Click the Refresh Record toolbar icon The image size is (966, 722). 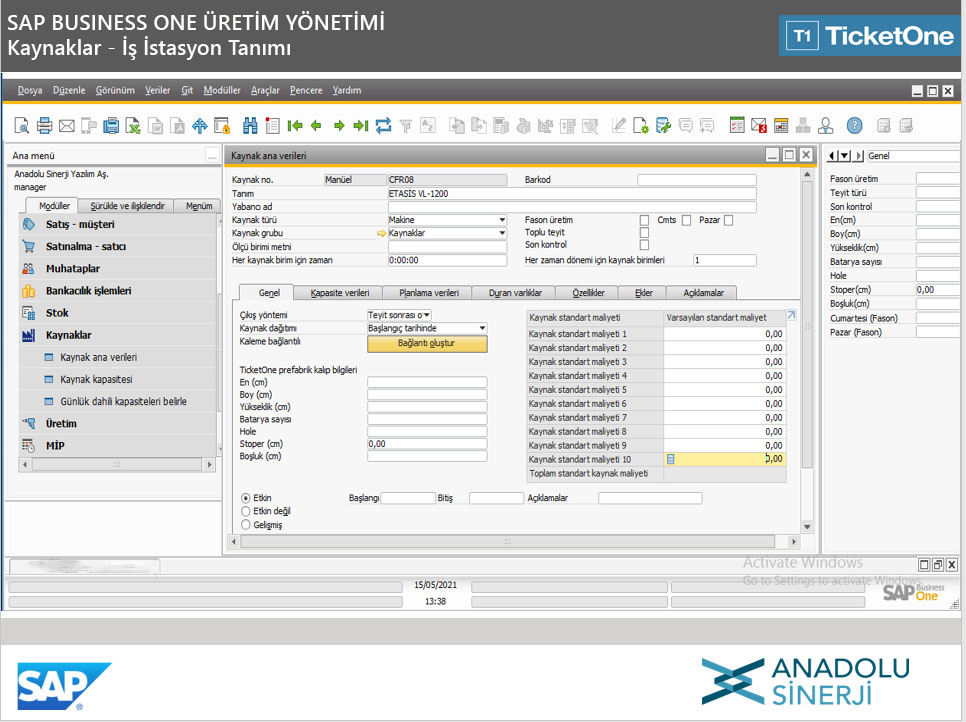(x=383, y=126)
